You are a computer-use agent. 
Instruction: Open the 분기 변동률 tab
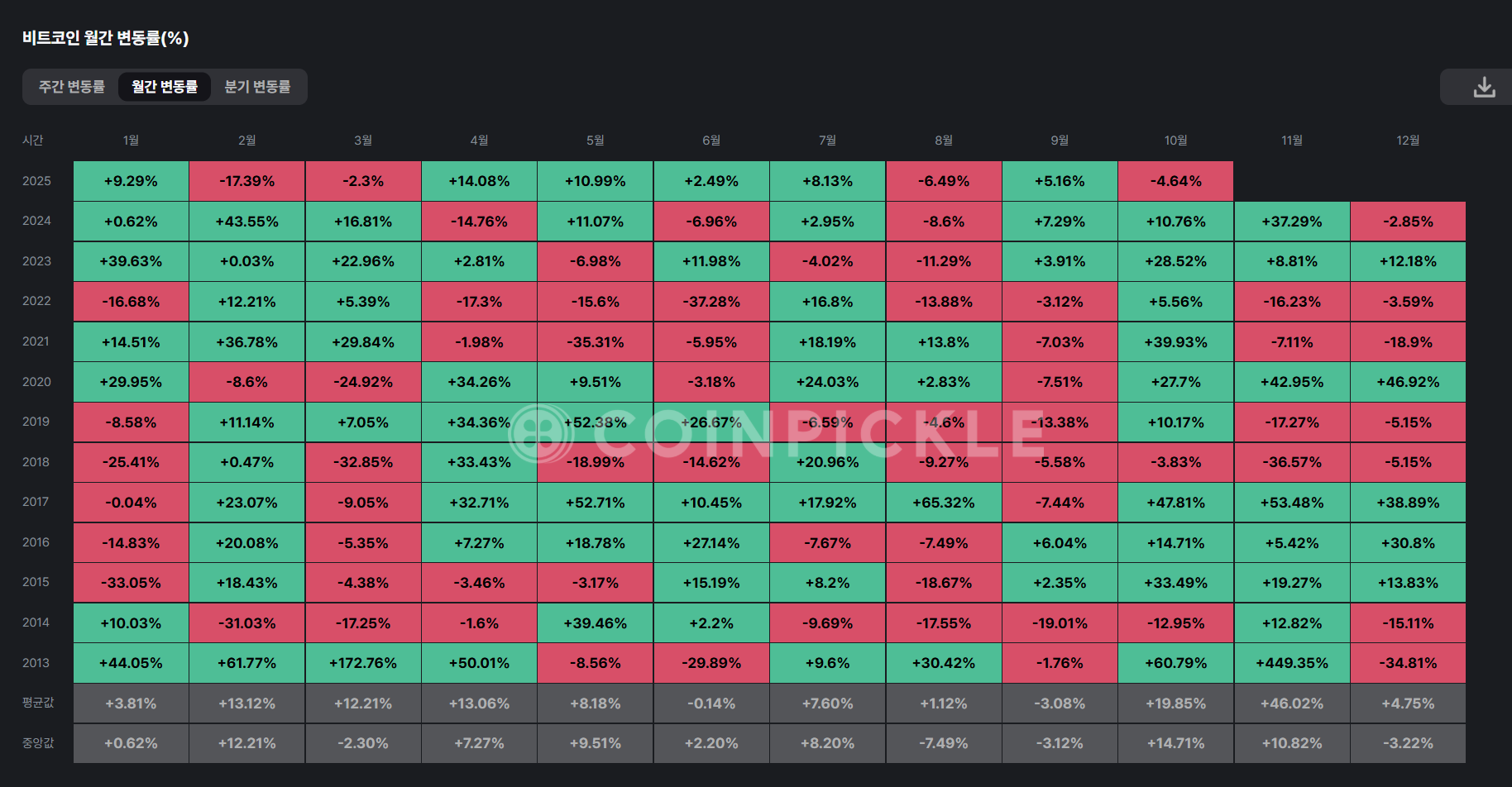[x=257, y=87]
